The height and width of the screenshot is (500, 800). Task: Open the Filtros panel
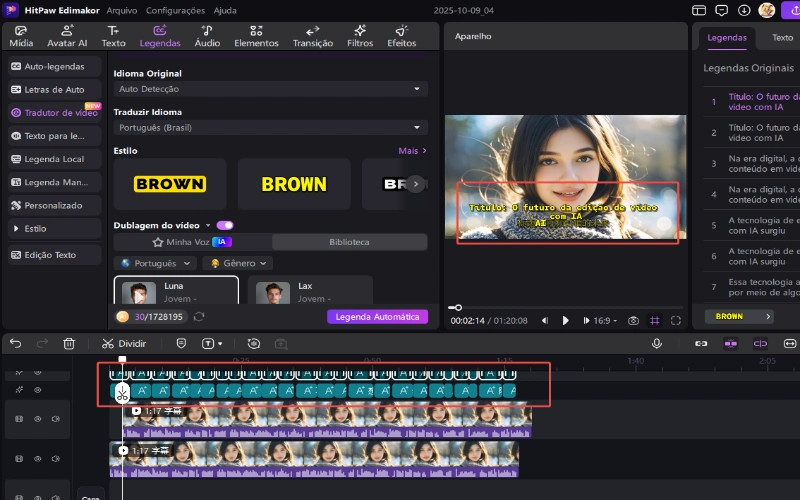359,36
